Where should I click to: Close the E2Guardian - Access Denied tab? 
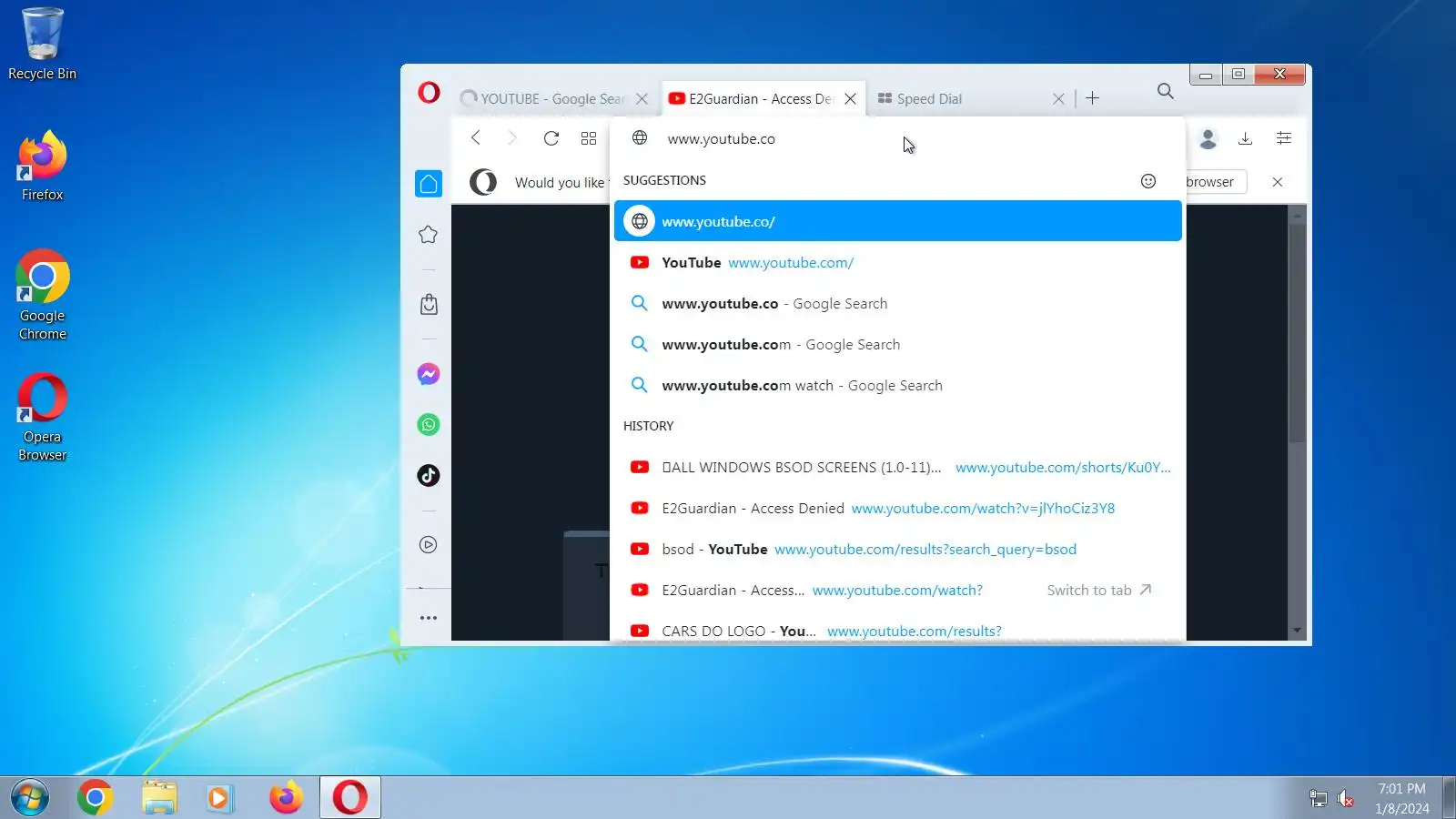pos(850,99)
